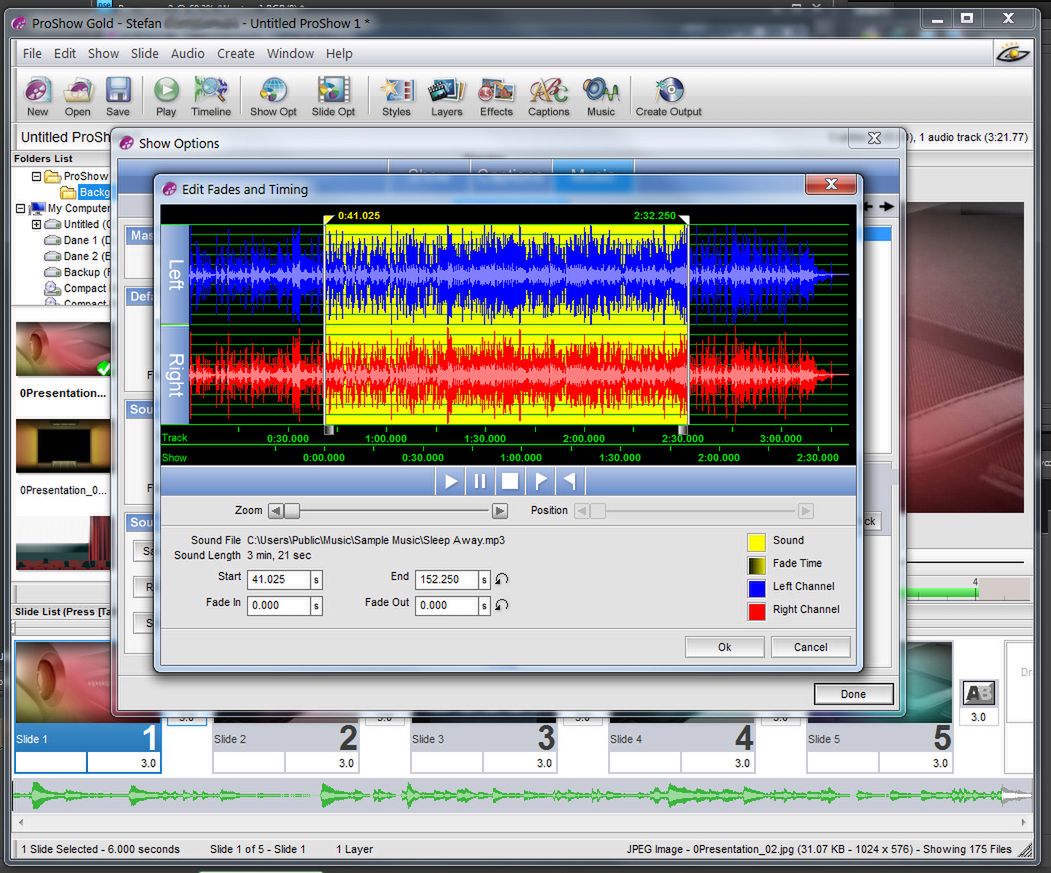Expand the Untitled drive tree node
The height and width of the screenshot is (873, 1051).
[x=37, y=225]
